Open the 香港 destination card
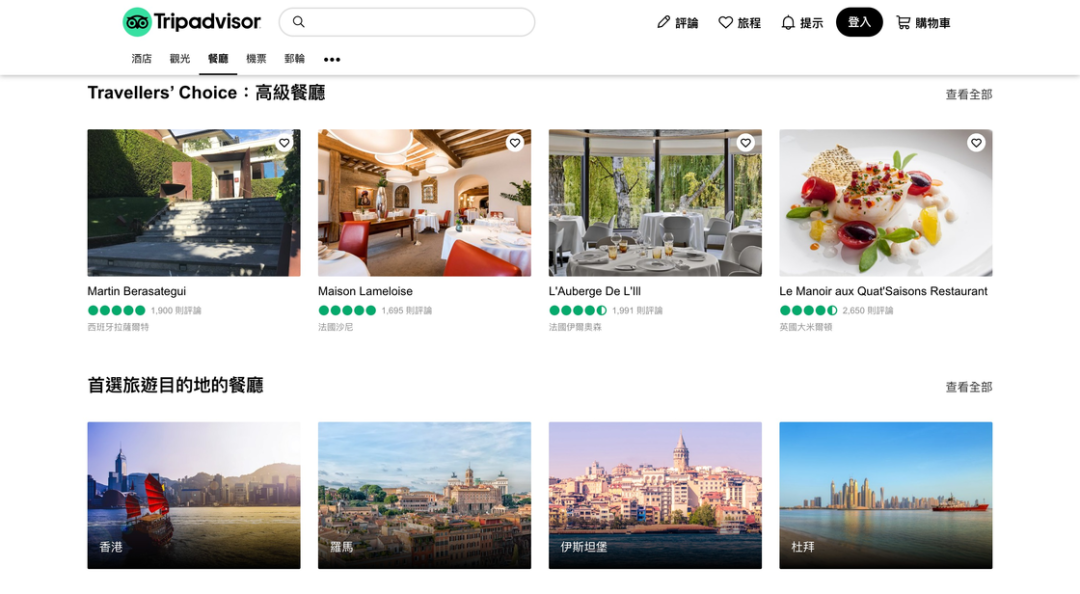This screenshot has width=1080, height=594. pos(194,495)
